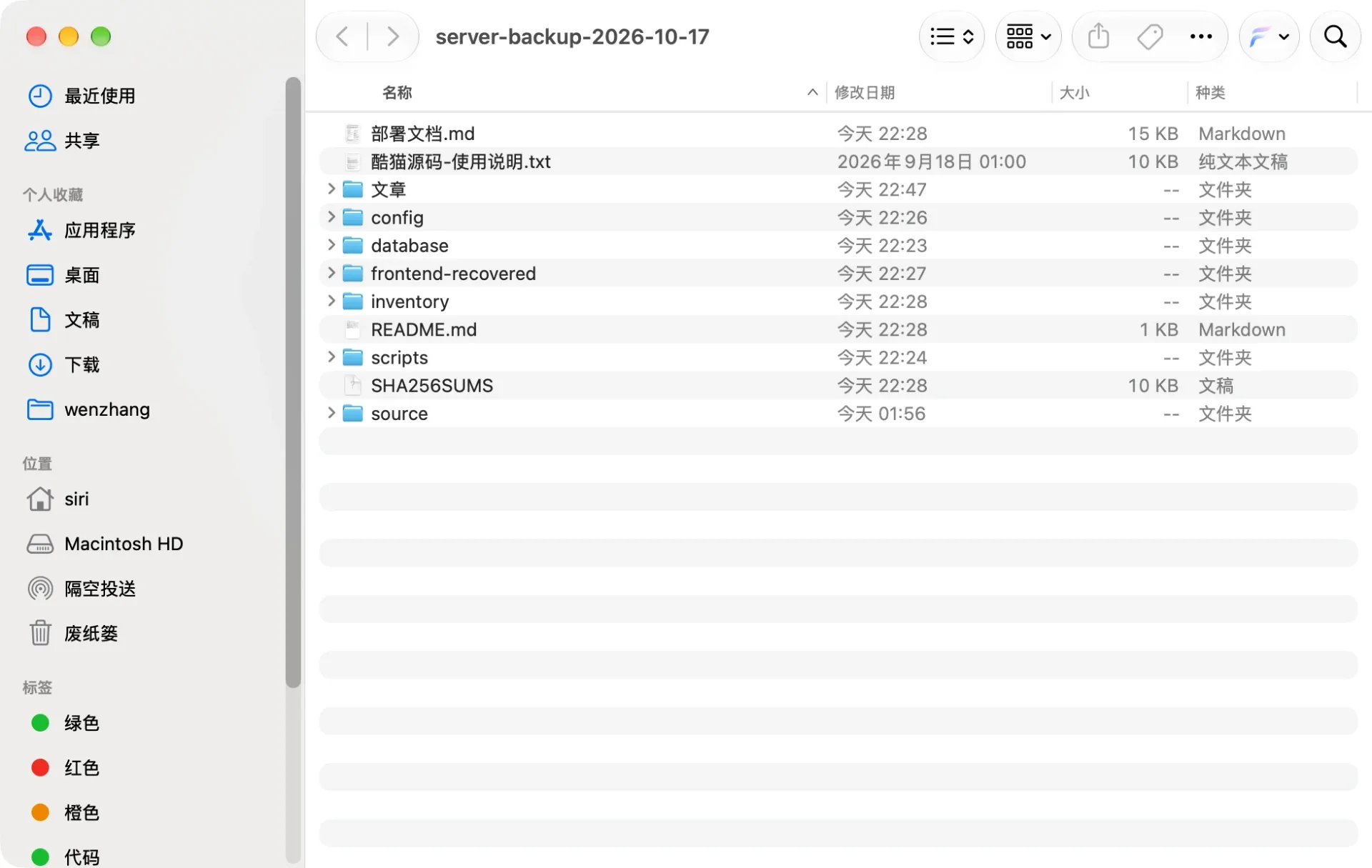Screen dimensions: 1372x868
Task: Filter by the 绿色 tag
Action: tap(65, 723)
